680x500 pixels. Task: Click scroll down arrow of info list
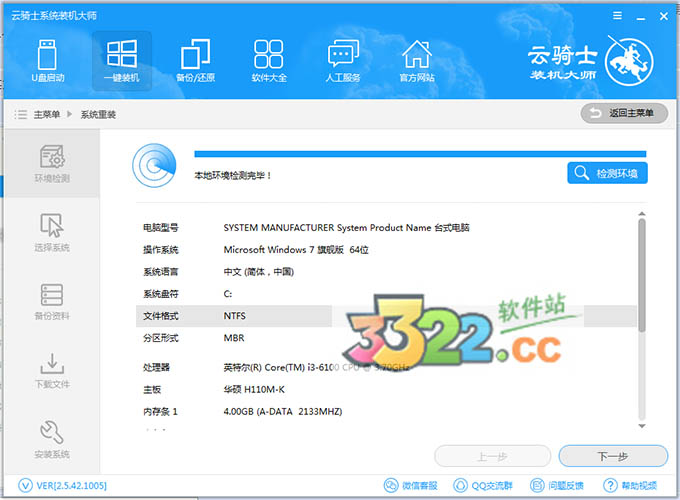(642, 426)
